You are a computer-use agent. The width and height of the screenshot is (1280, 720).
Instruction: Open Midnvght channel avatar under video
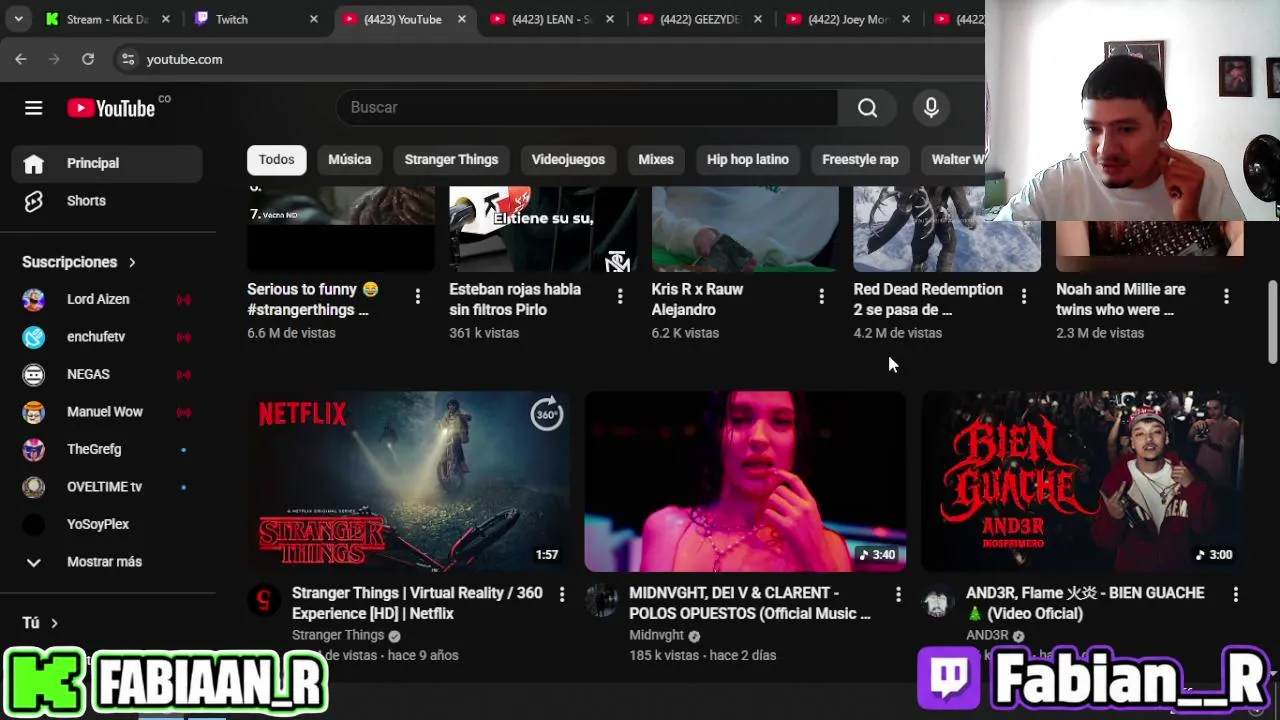click(601, 600)
